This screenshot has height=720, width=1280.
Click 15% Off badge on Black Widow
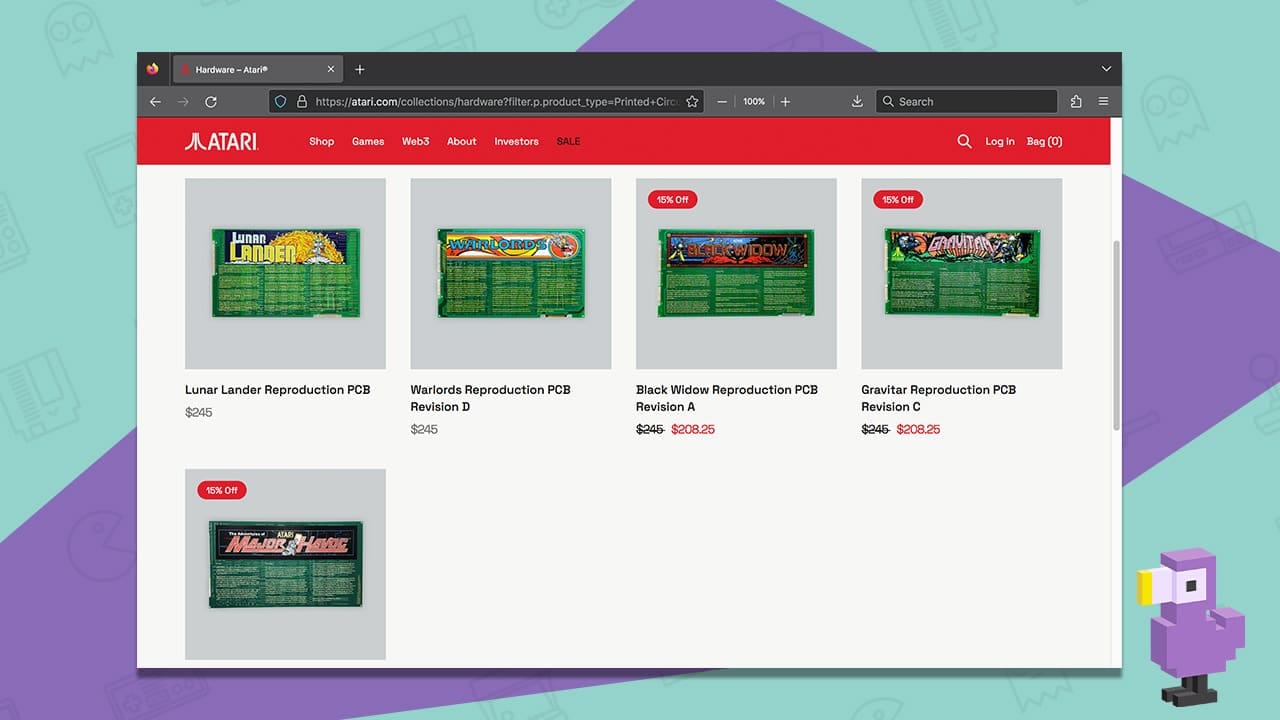point(673,200)
